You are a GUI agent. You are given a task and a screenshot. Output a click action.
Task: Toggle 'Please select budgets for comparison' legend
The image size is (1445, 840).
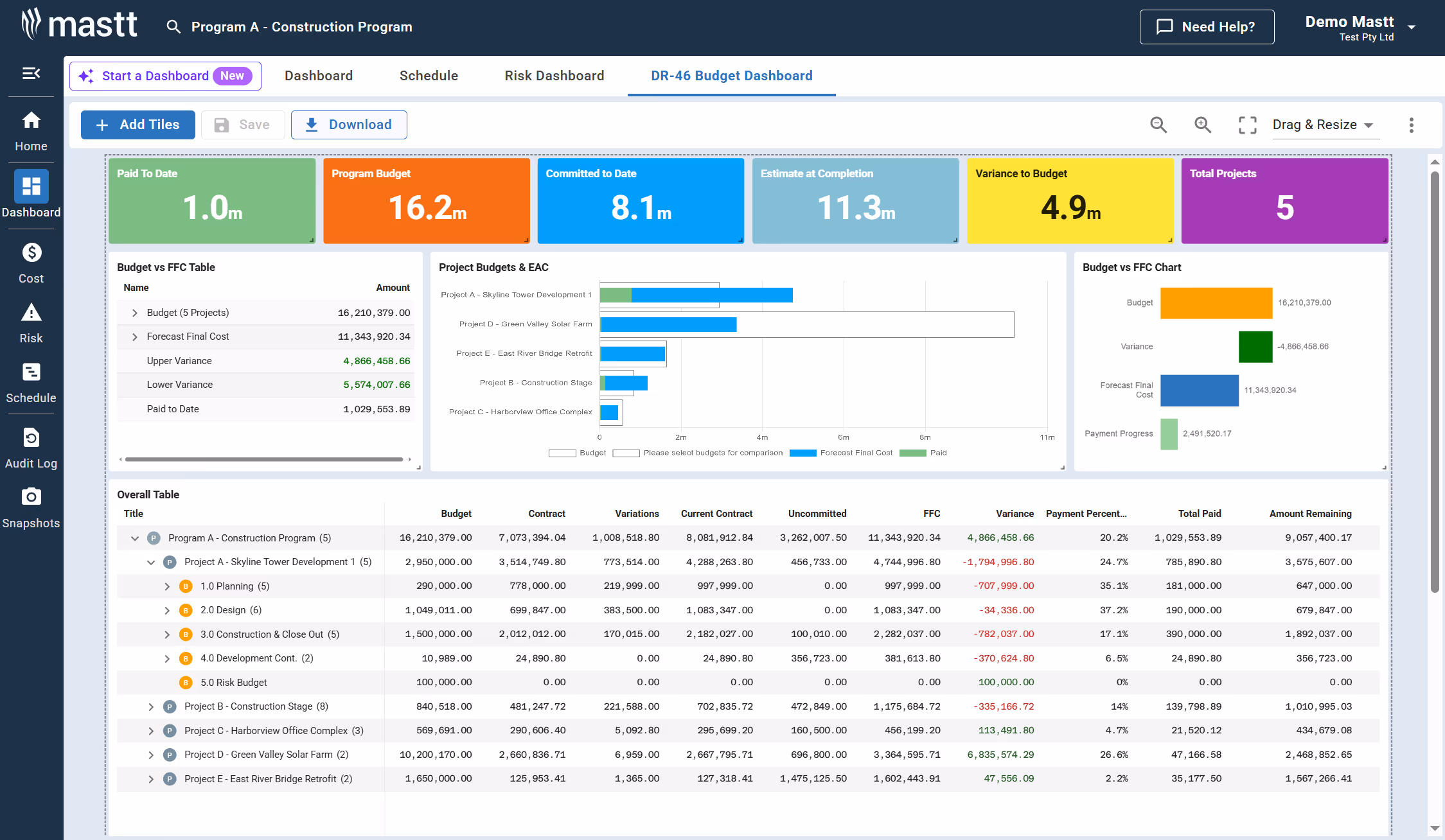[x=698, y=453]
